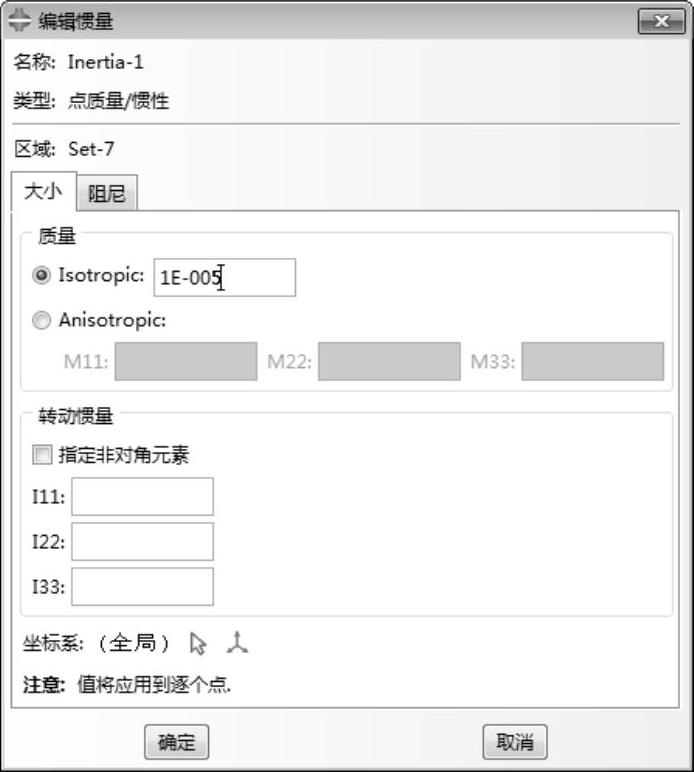
Task: Click the Isotropic mass value field
Action: pos(225,277)
